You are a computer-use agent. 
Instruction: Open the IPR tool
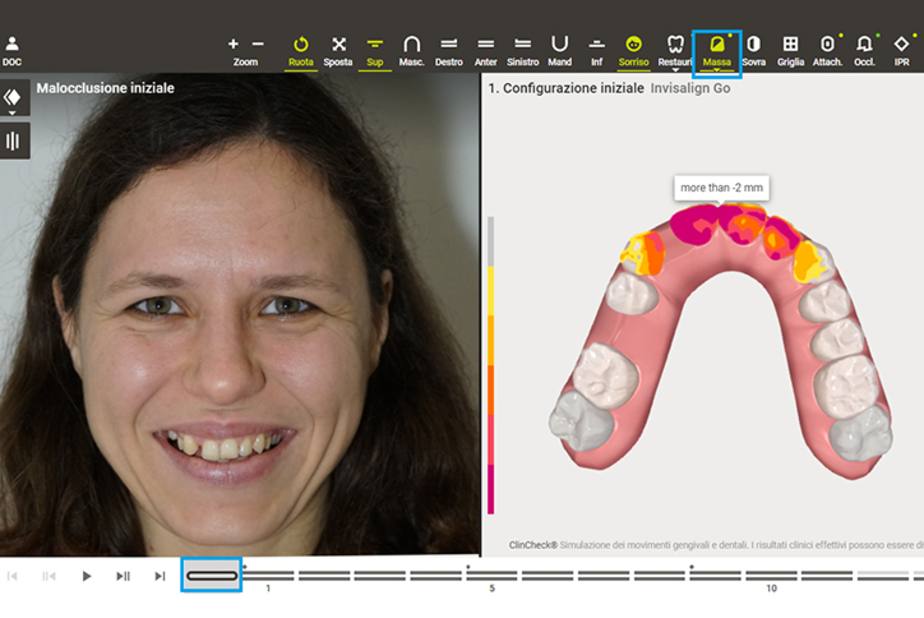pyautogui.click(x=899, y=45)
